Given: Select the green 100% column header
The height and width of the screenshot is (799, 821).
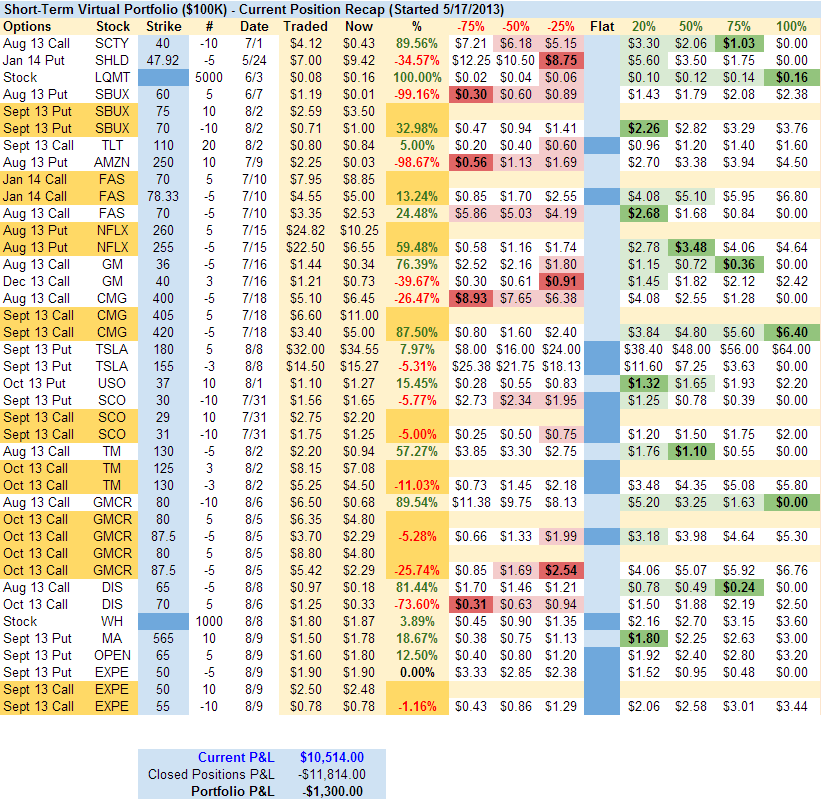Looking at the screenshot, I should [790, 26].
